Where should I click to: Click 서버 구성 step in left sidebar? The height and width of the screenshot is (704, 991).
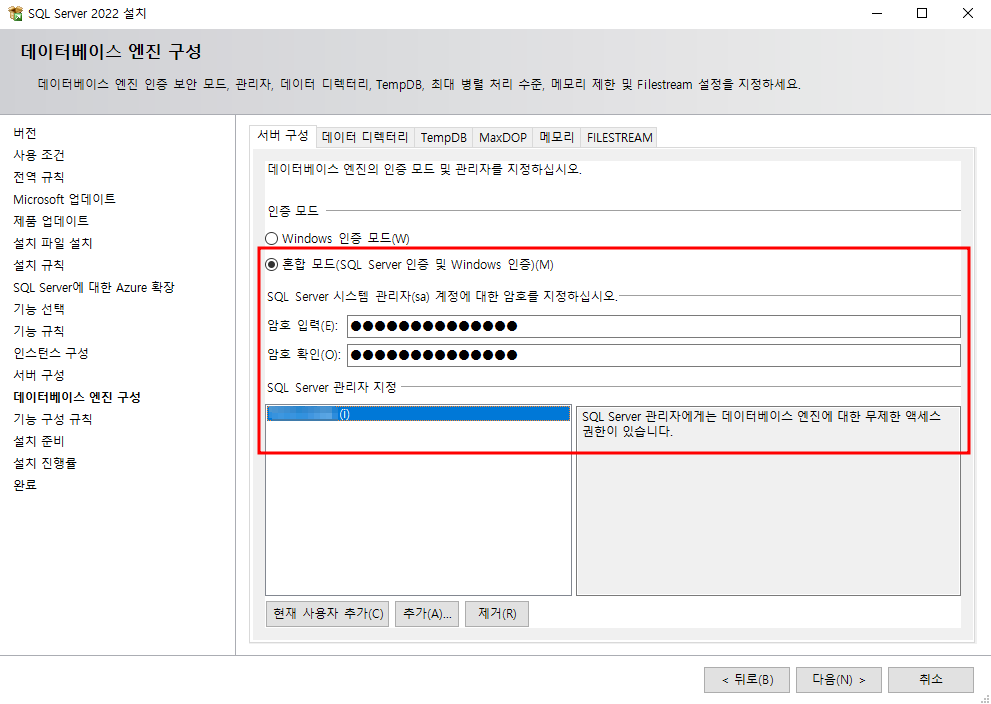point(39,375)
